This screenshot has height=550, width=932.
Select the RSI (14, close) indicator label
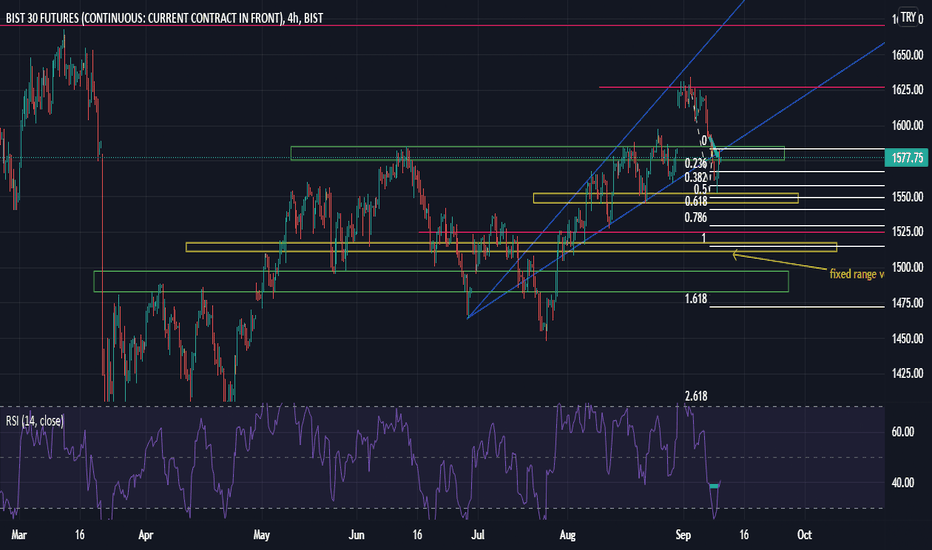pos(34,421)
